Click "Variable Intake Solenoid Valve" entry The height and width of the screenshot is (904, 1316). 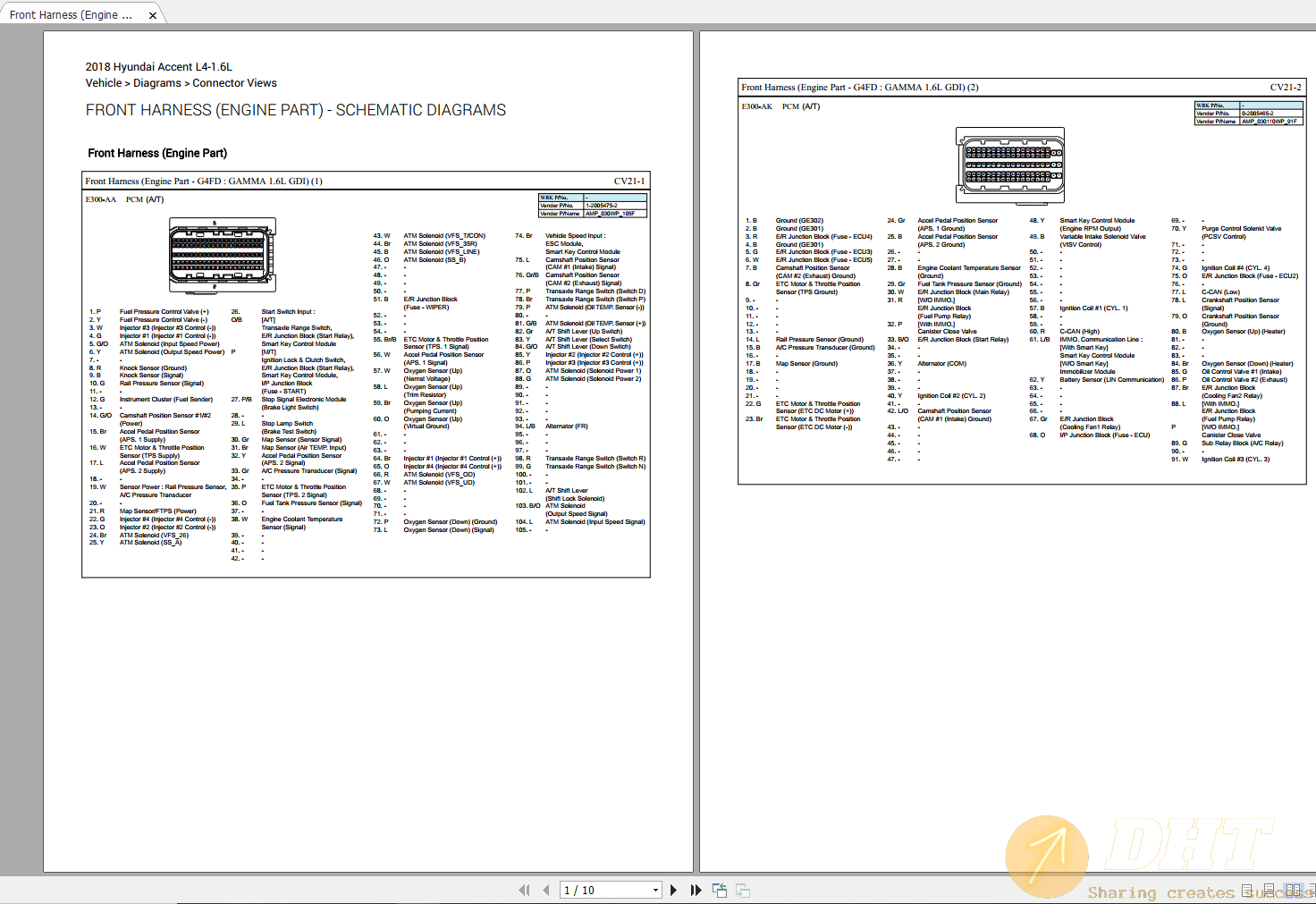(x=1102, y=237)
